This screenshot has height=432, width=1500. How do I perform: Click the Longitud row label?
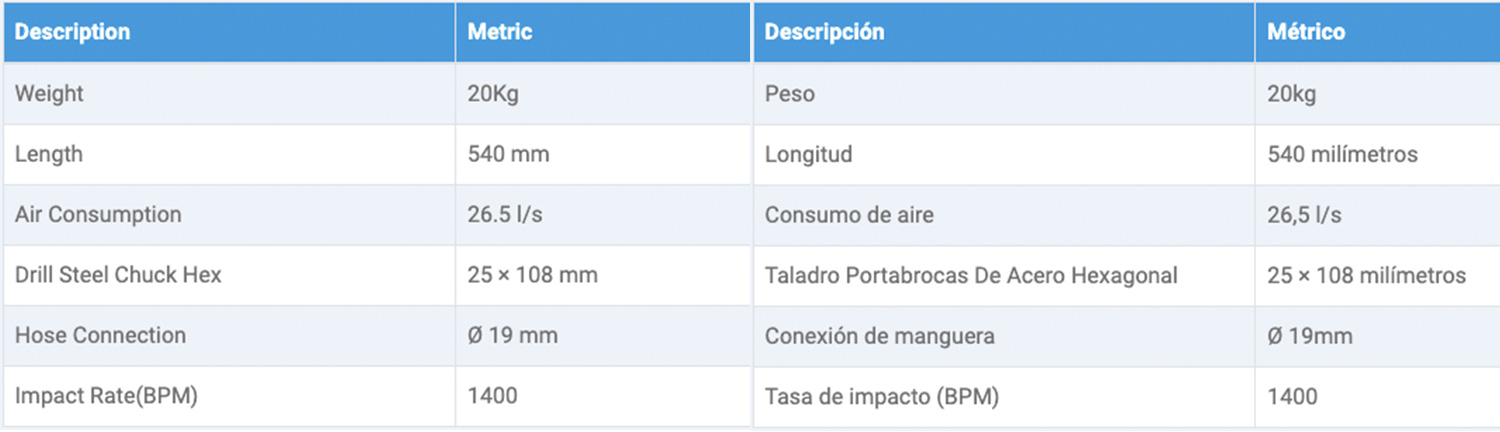pos(808,155)
